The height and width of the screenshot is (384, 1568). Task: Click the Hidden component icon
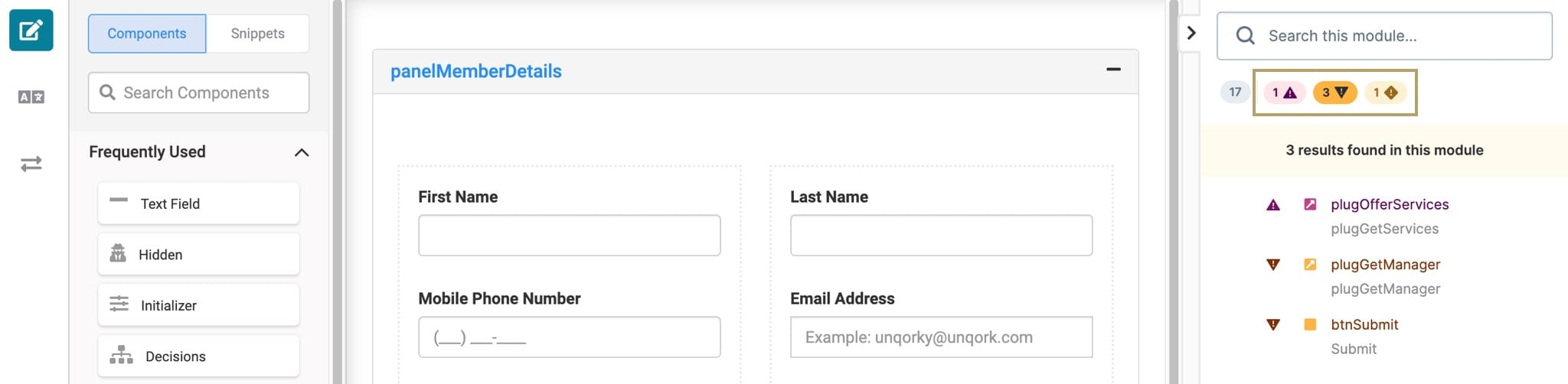[x=118, y=253]
